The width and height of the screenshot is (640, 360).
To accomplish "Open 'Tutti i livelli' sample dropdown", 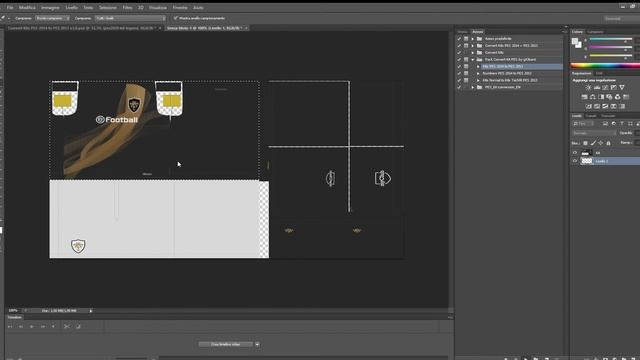I will click(130, 18).
